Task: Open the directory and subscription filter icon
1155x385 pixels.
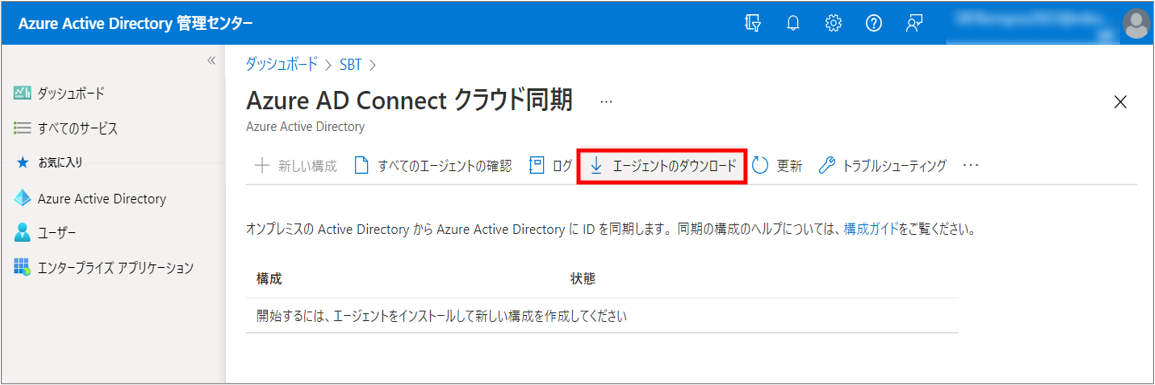Action: (752, 24)
